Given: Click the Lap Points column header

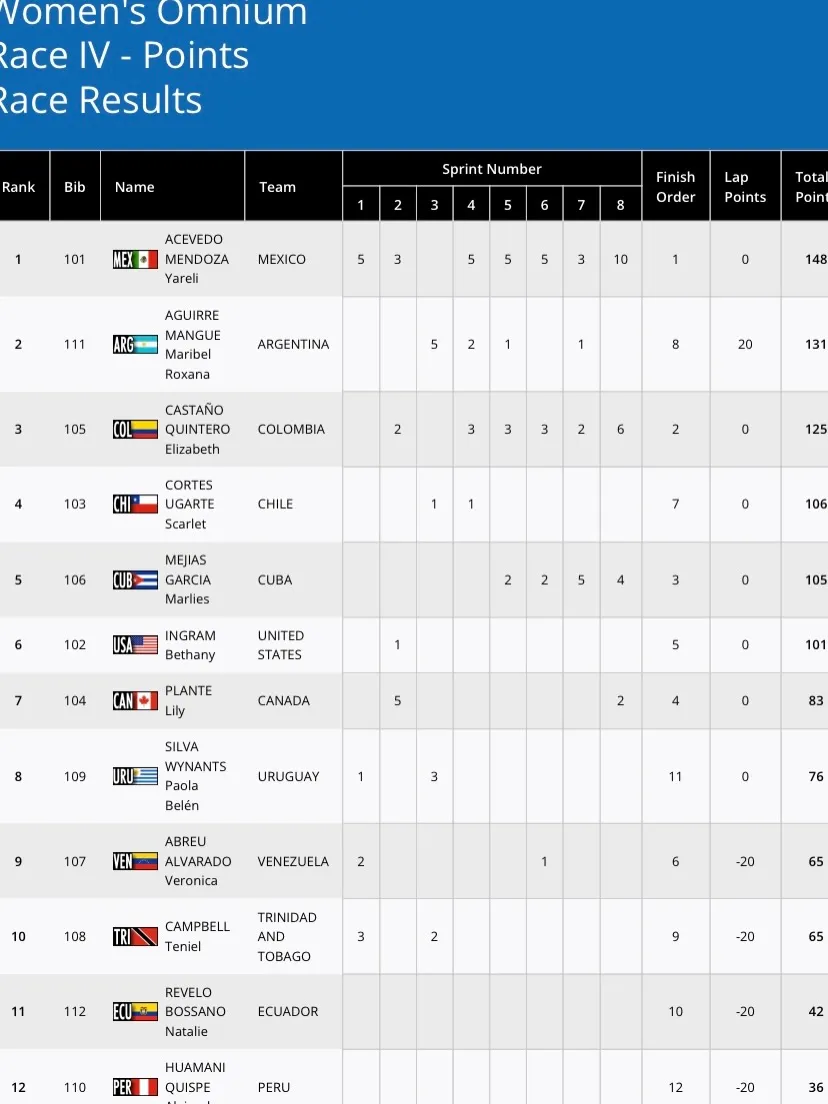Looking at the screenshot, I should (745, 187).
